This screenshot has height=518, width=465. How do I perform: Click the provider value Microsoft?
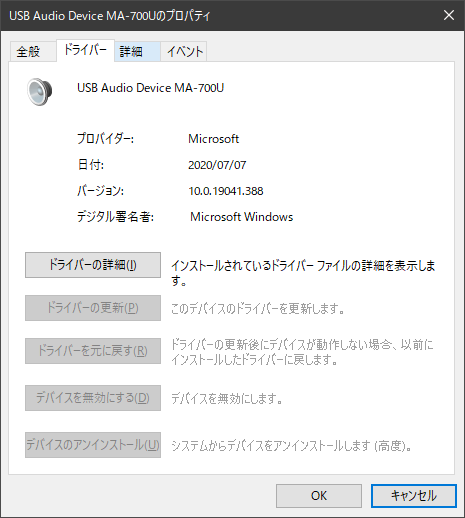point(213,139)
